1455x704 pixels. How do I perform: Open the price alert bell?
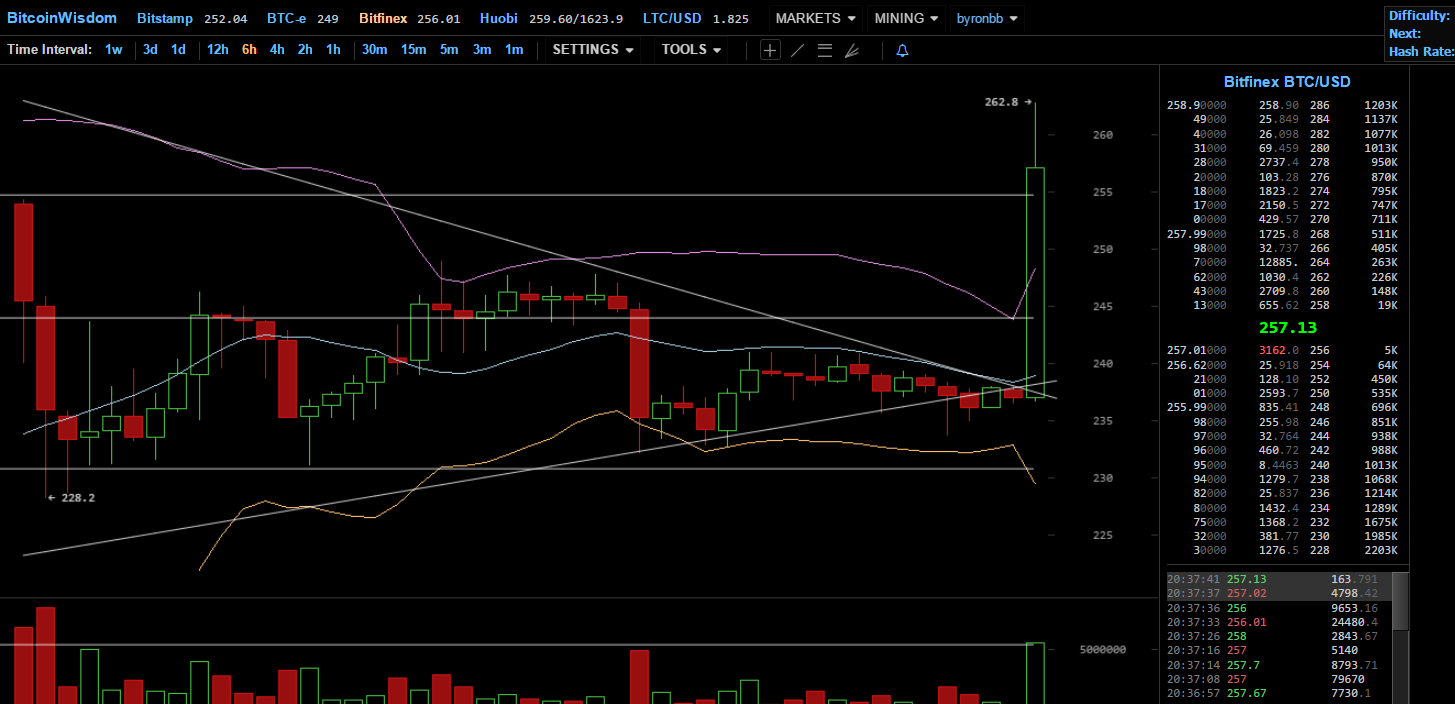tap(902, 50)
